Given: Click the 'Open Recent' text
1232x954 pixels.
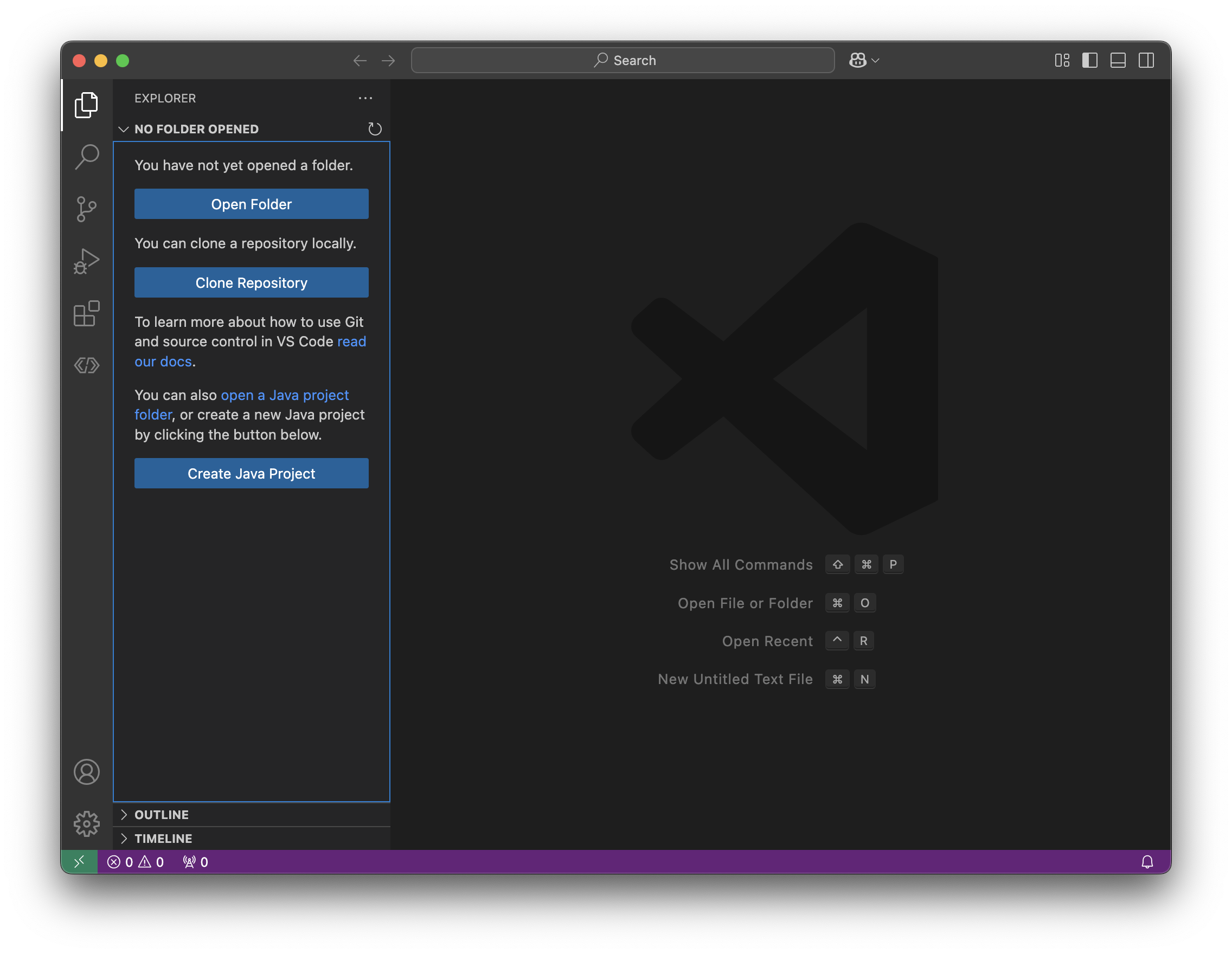Looking at the screenshot, I should click(767, 641).
